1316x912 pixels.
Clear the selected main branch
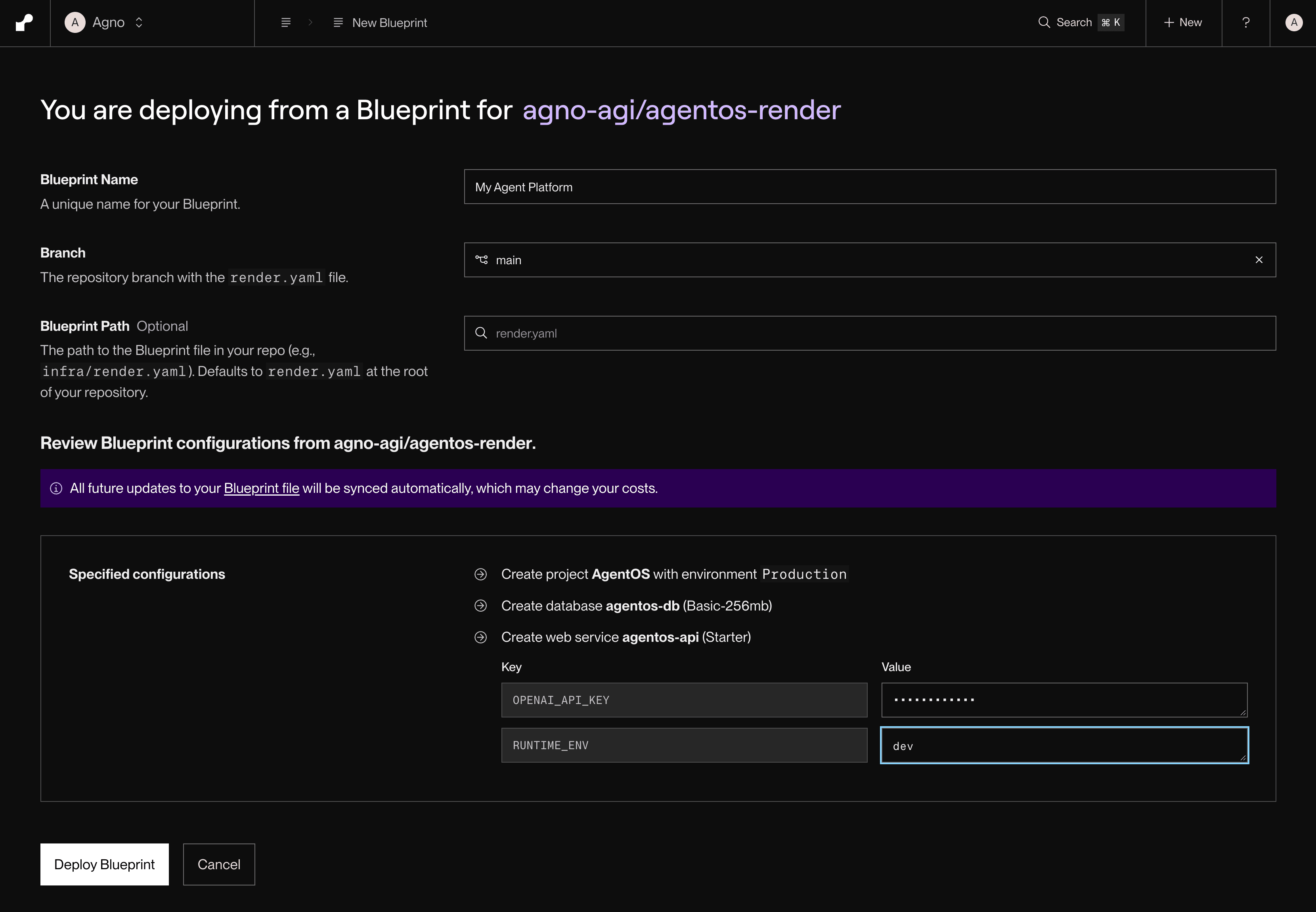coord(1259,260)
